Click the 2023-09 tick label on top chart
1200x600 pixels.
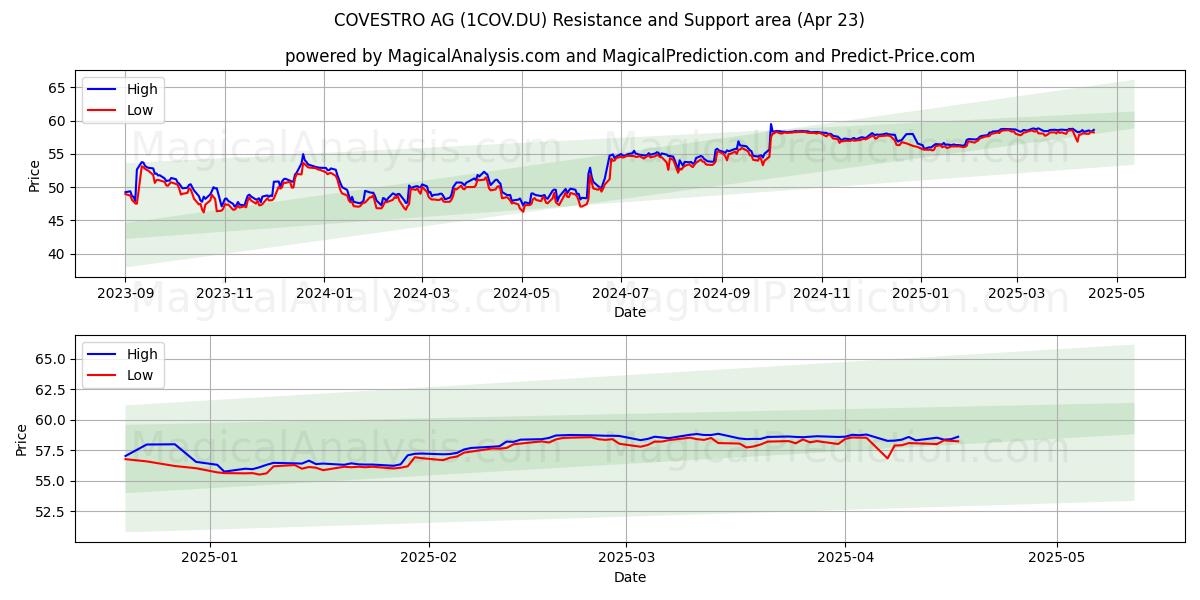(x=125, y=295)
